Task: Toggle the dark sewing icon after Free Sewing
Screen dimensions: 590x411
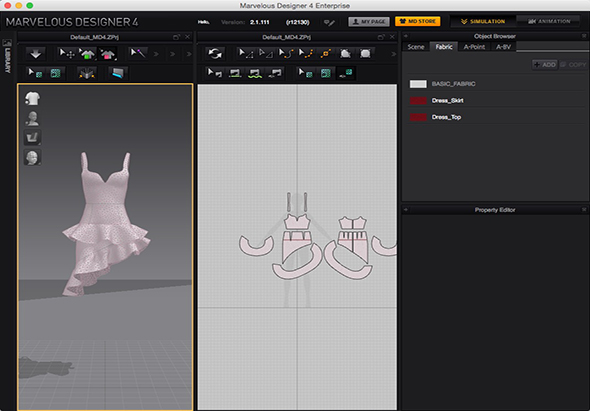Action: [274, 73]
